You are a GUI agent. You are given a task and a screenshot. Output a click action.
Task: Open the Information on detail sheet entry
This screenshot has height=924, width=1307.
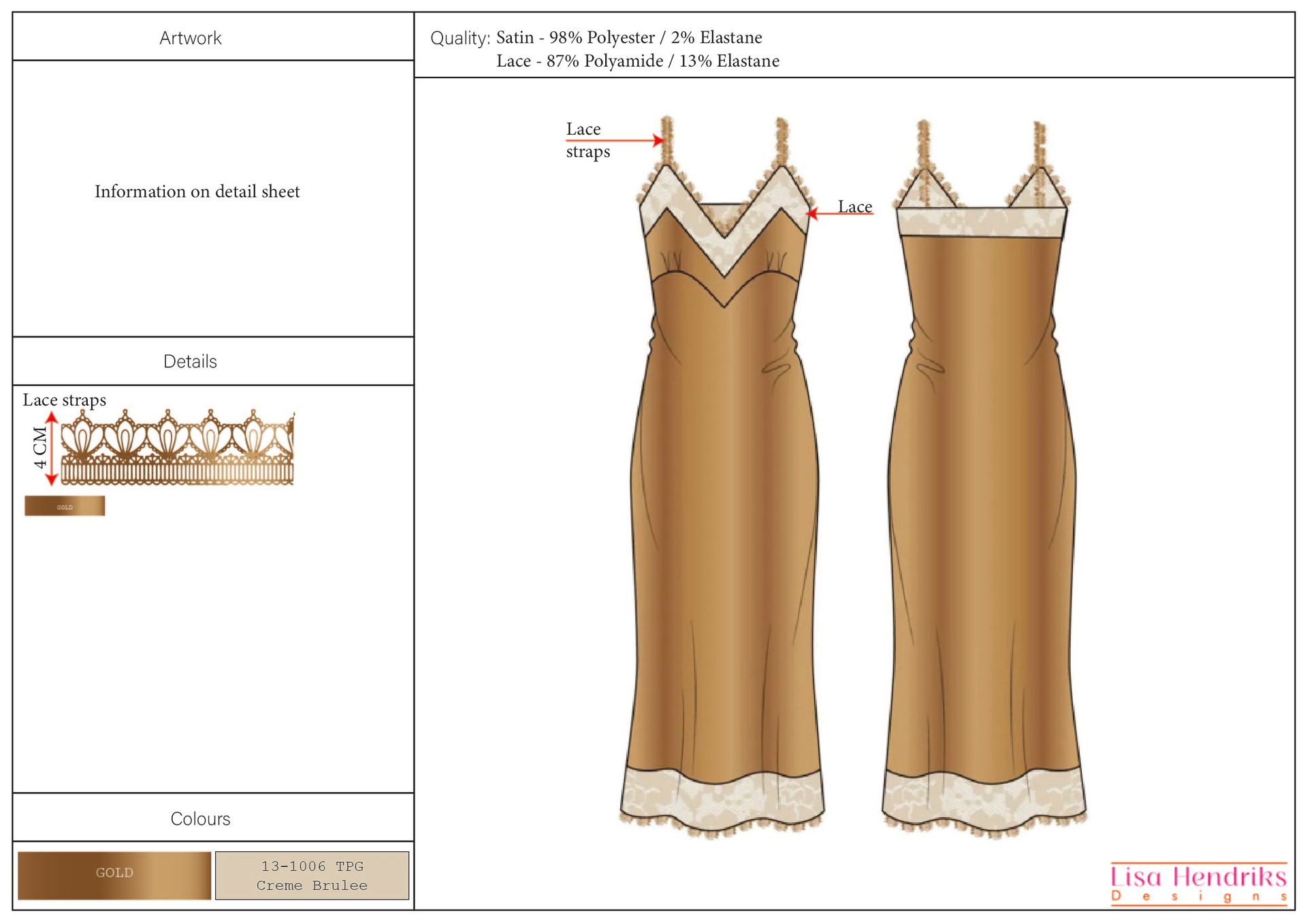click(x=197, y=192)
